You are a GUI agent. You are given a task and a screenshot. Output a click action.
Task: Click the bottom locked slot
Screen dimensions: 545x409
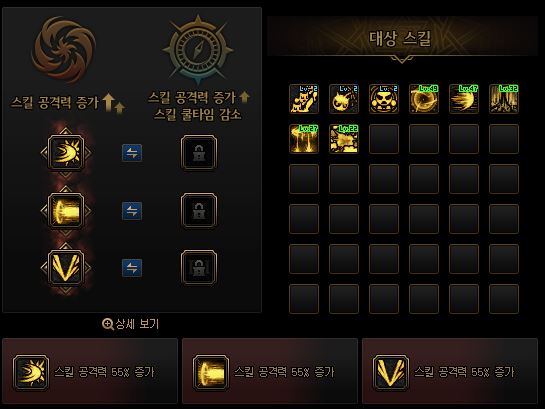click(x=199, y=268)
